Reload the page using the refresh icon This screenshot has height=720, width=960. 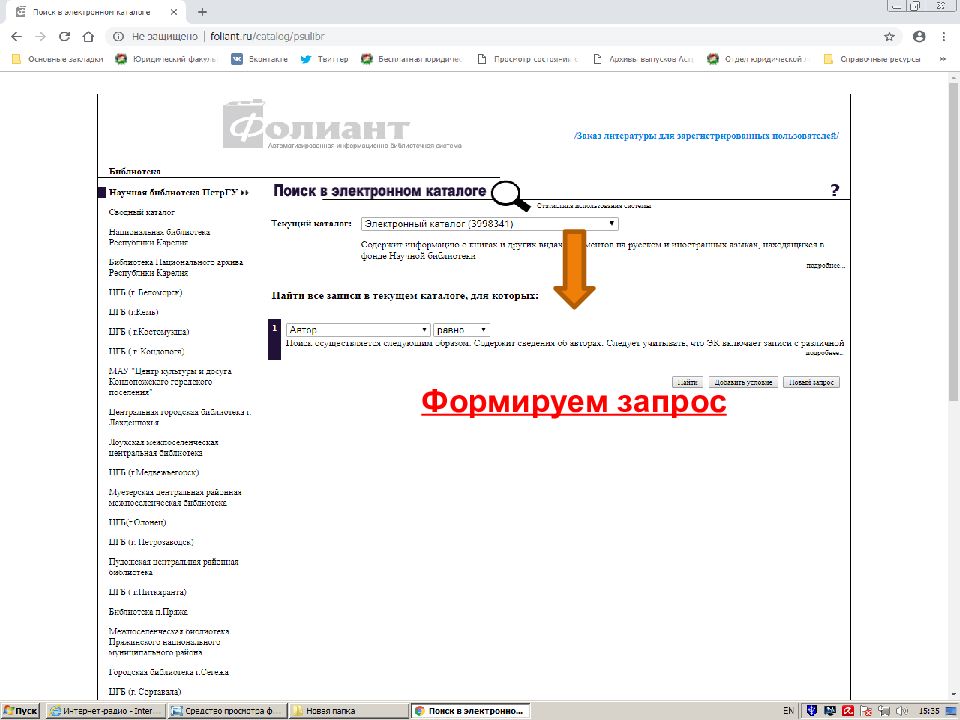pyautogui.click(x=64, y=36)
